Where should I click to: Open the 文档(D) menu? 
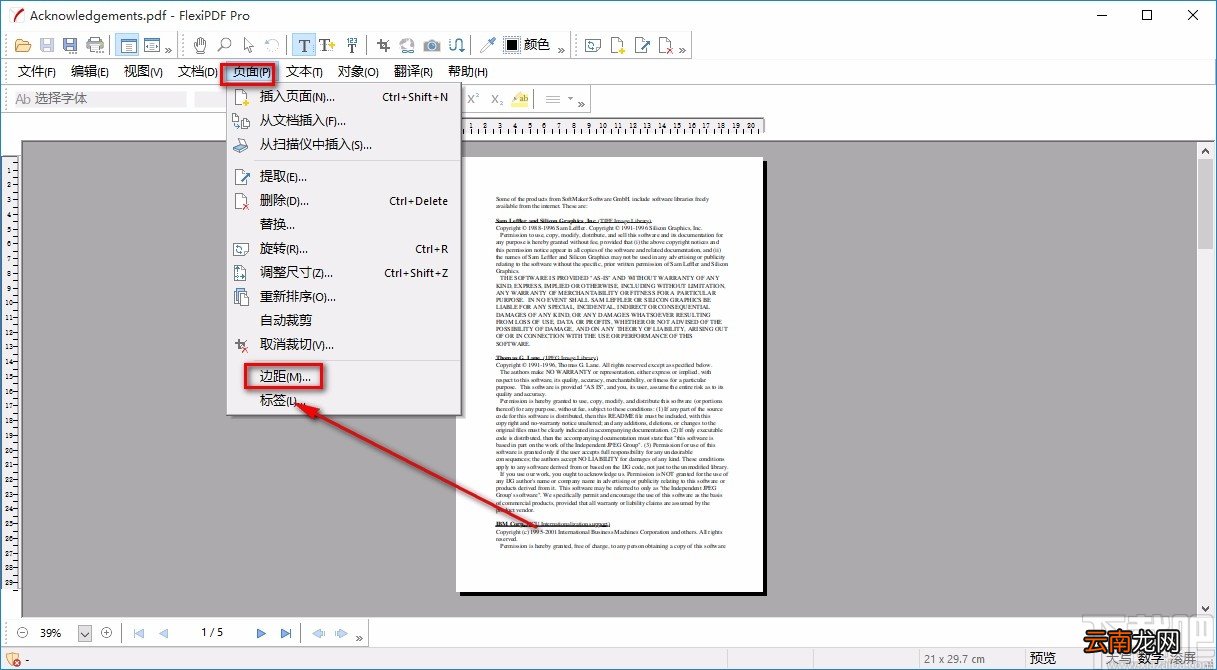(197, 72)
